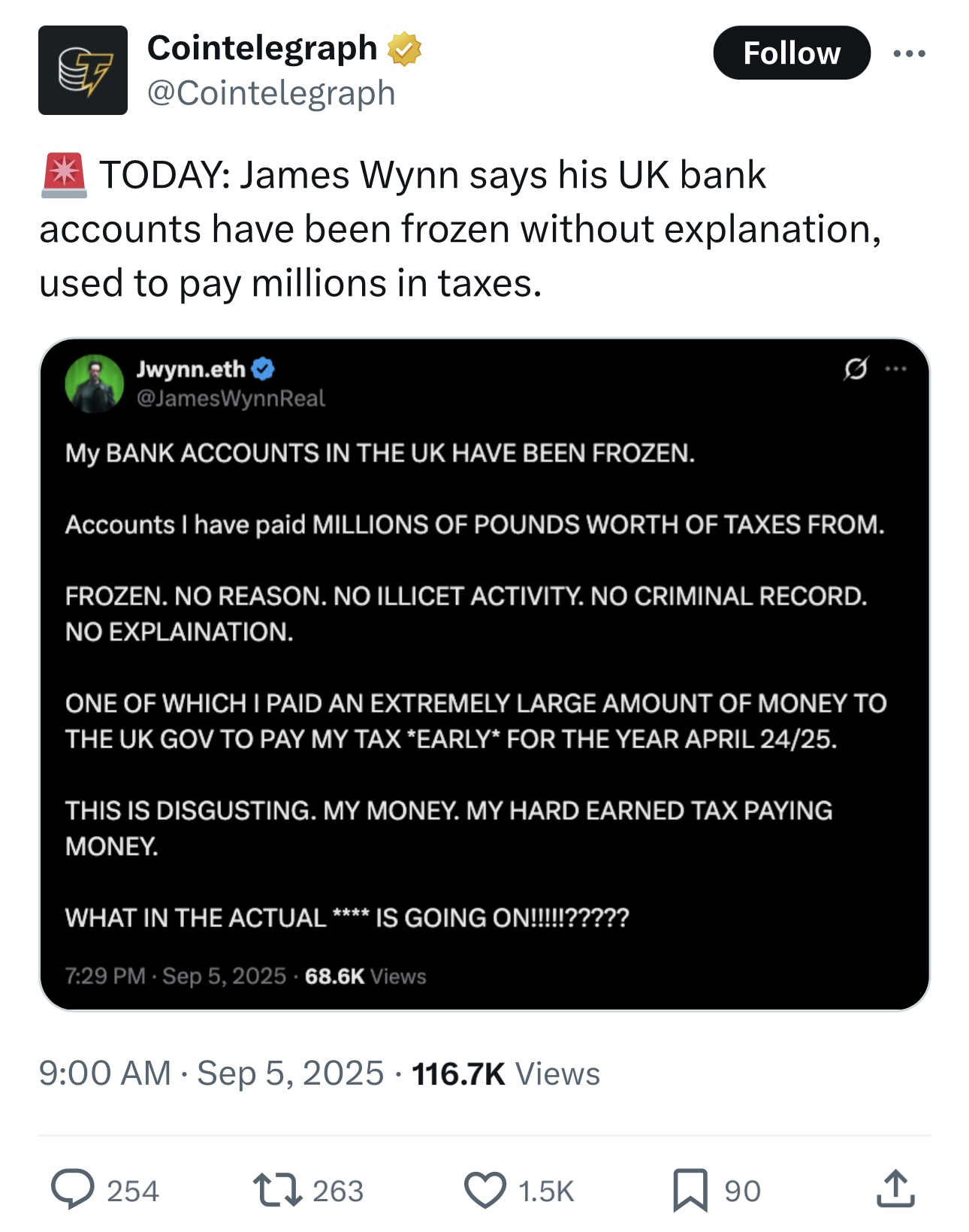Click Jwynn.eth profile picture in embedded image
This screenshot has width=969, height=1232.
(x=95, y=384)
